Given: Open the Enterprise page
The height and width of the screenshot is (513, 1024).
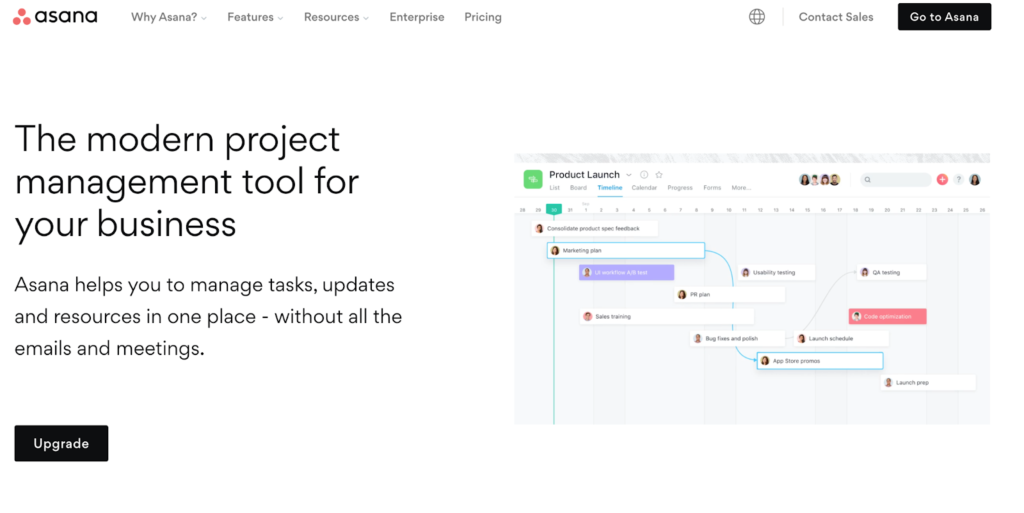Looking at the screenshot, I should tap(417, 17).
